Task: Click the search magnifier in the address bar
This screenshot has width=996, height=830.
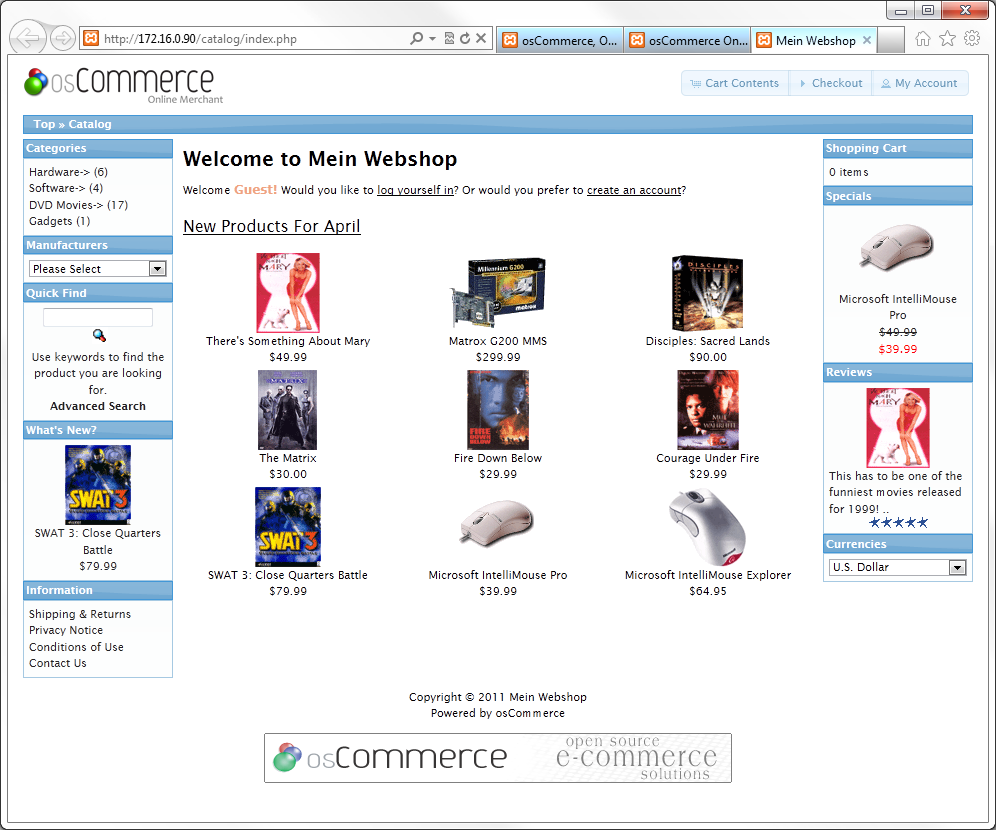Action: tap(416, 39)
